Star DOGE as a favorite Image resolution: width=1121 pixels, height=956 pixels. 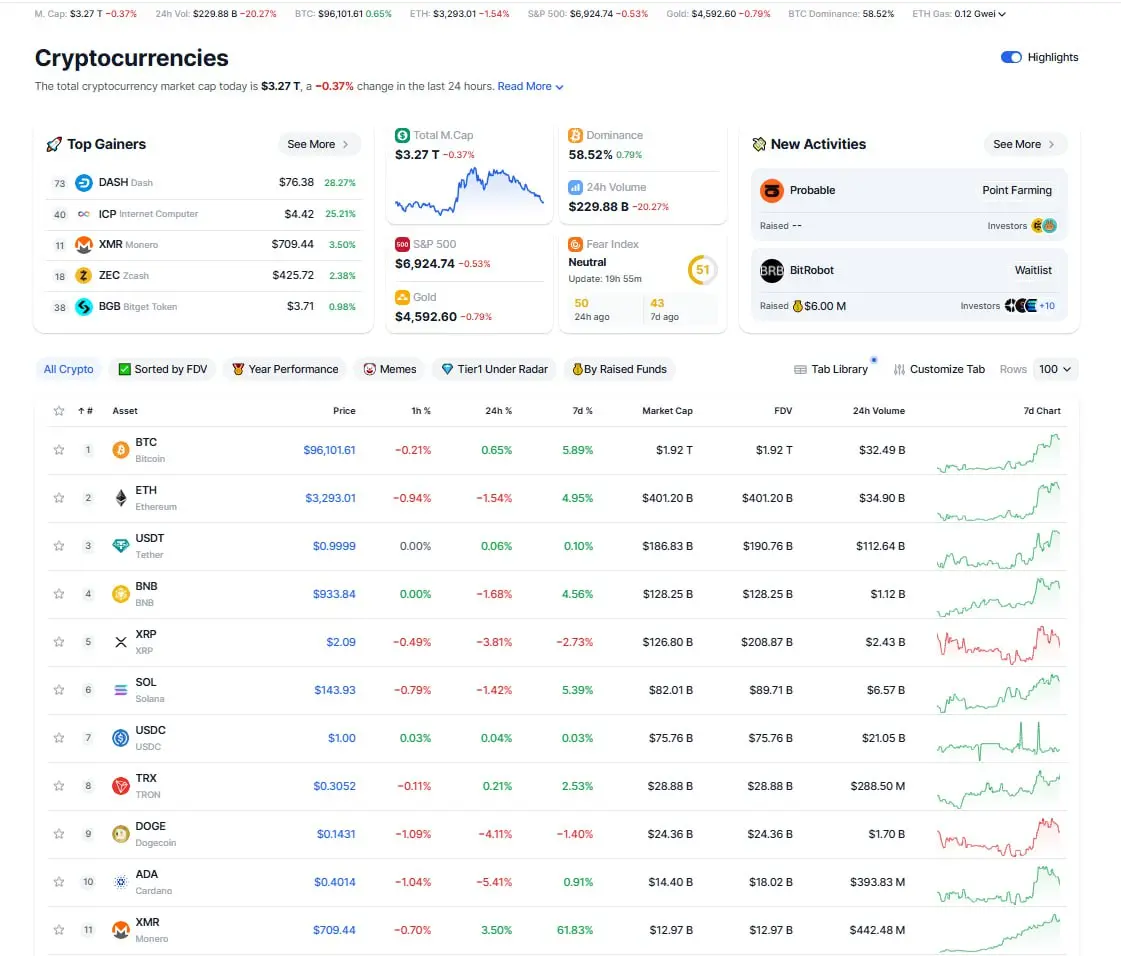(59, 834)
